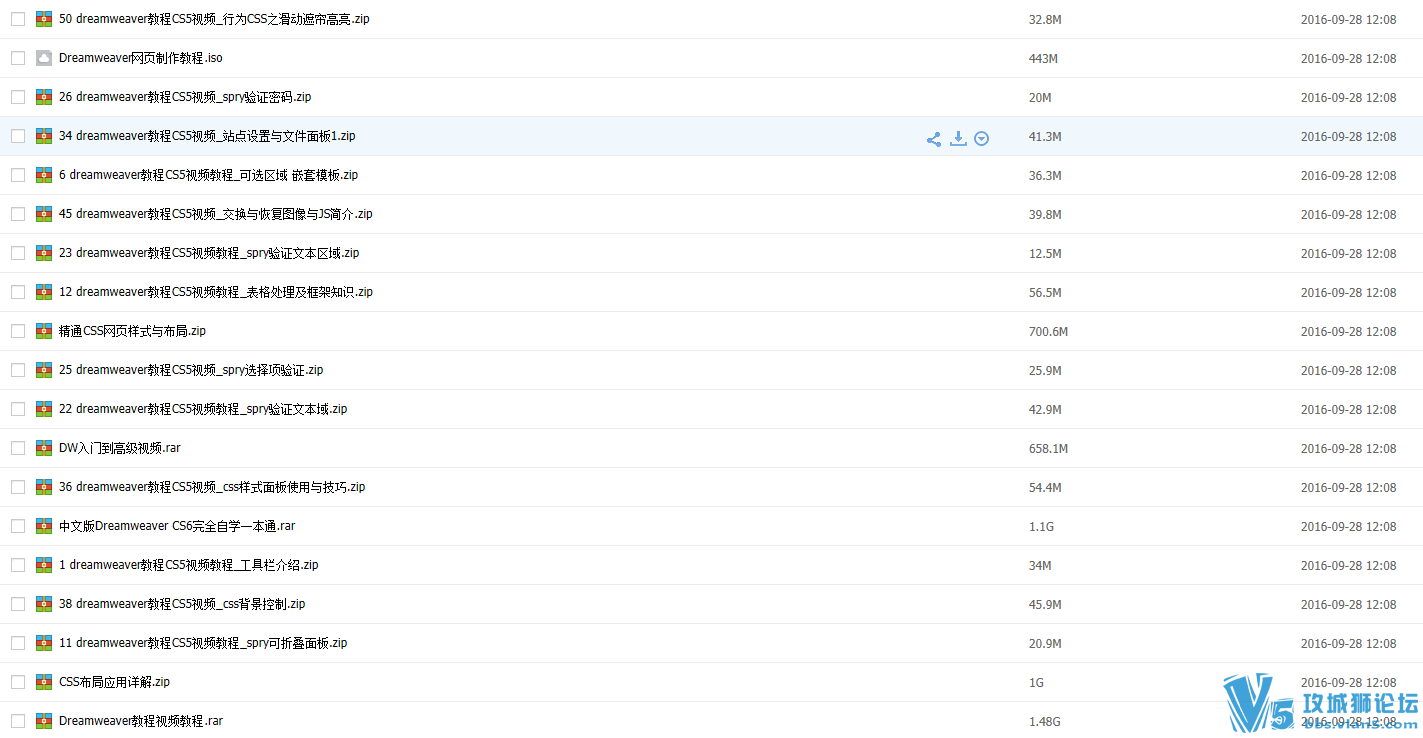
Task: Open file 36 dreamweaver教程CS5视频_css样式面板使用与技巧.zip
Action: pyautogui.click(x=212, y=487)
